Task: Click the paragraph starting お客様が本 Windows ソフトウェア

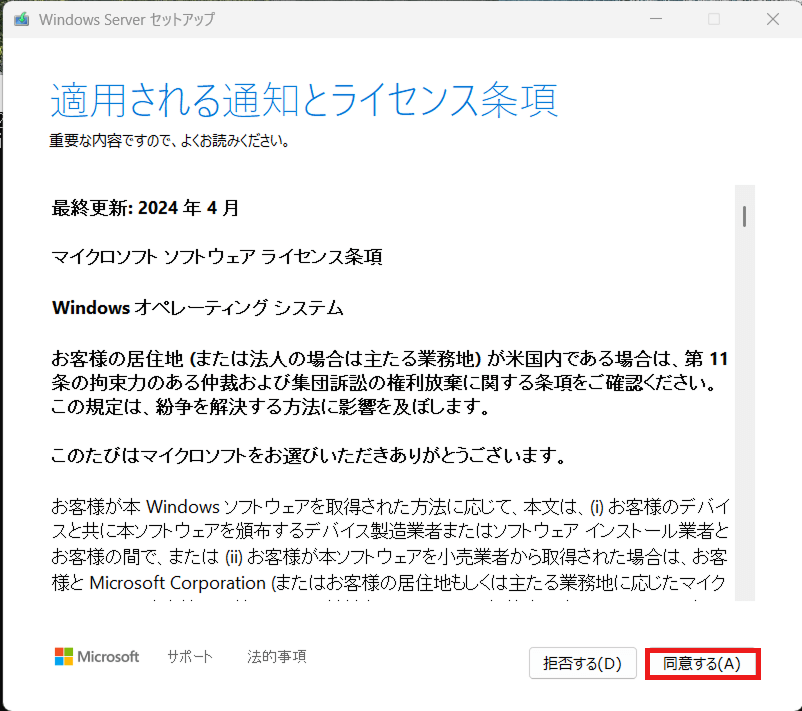Action: click(x=389, y=545)
